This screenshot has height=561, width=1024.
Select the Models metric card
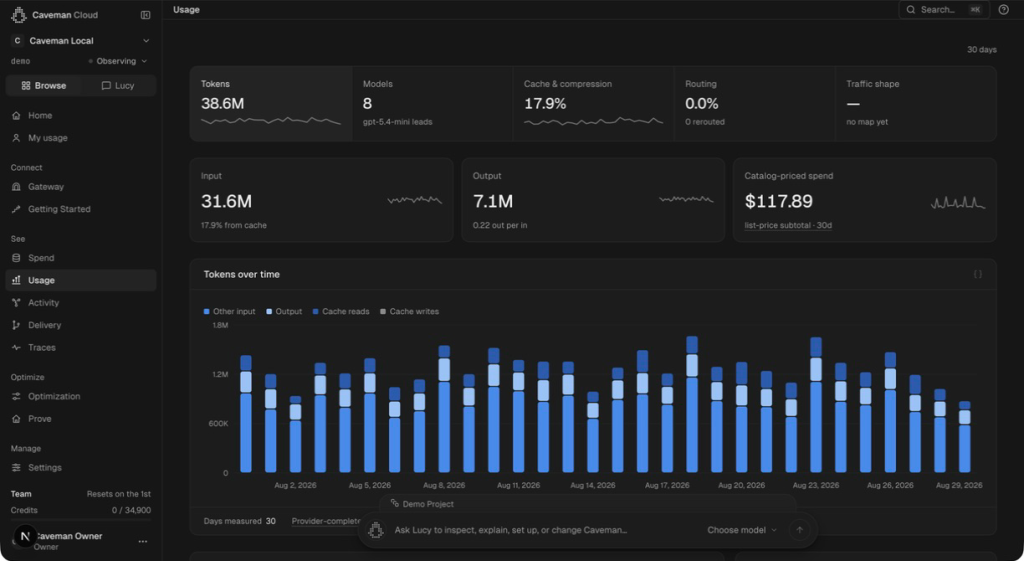(x=432, y=103)
